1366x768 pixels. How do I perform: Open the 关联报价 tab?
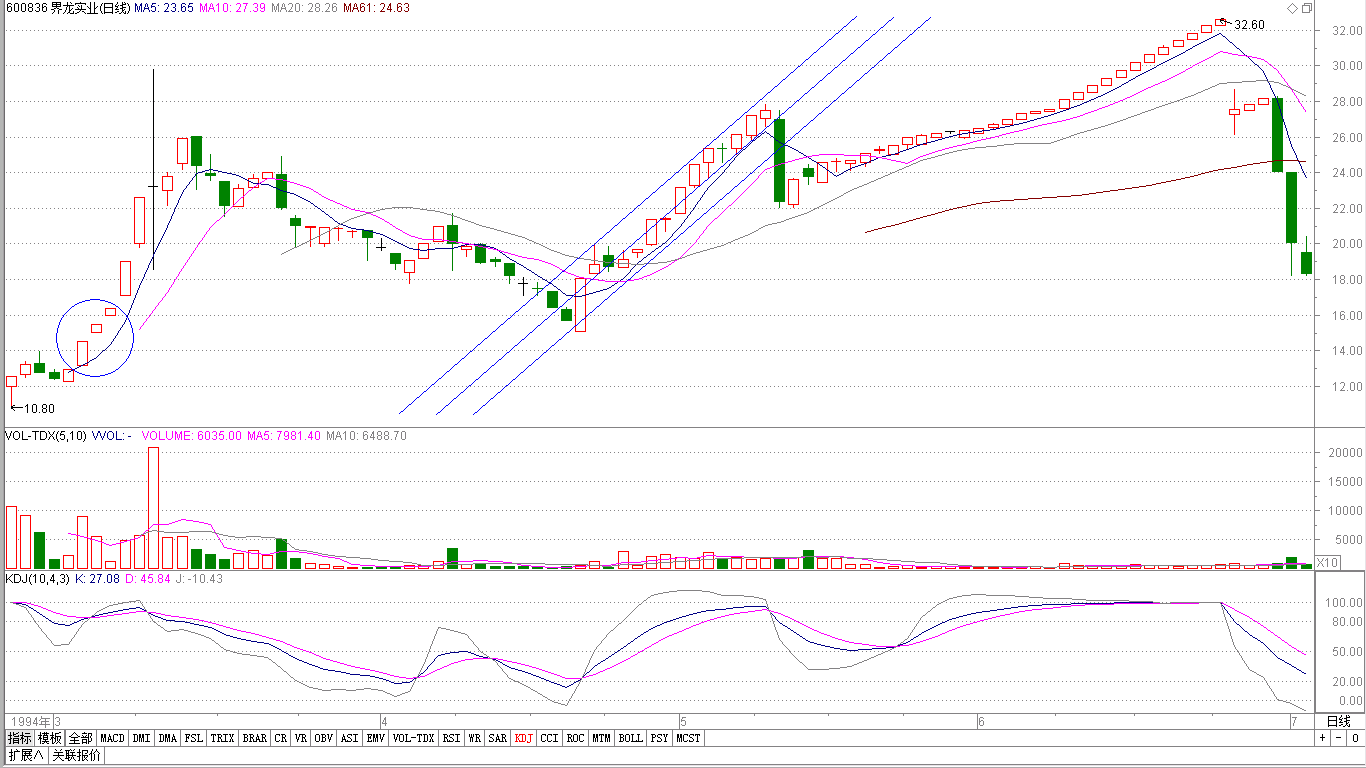click(x=76, y=755)
